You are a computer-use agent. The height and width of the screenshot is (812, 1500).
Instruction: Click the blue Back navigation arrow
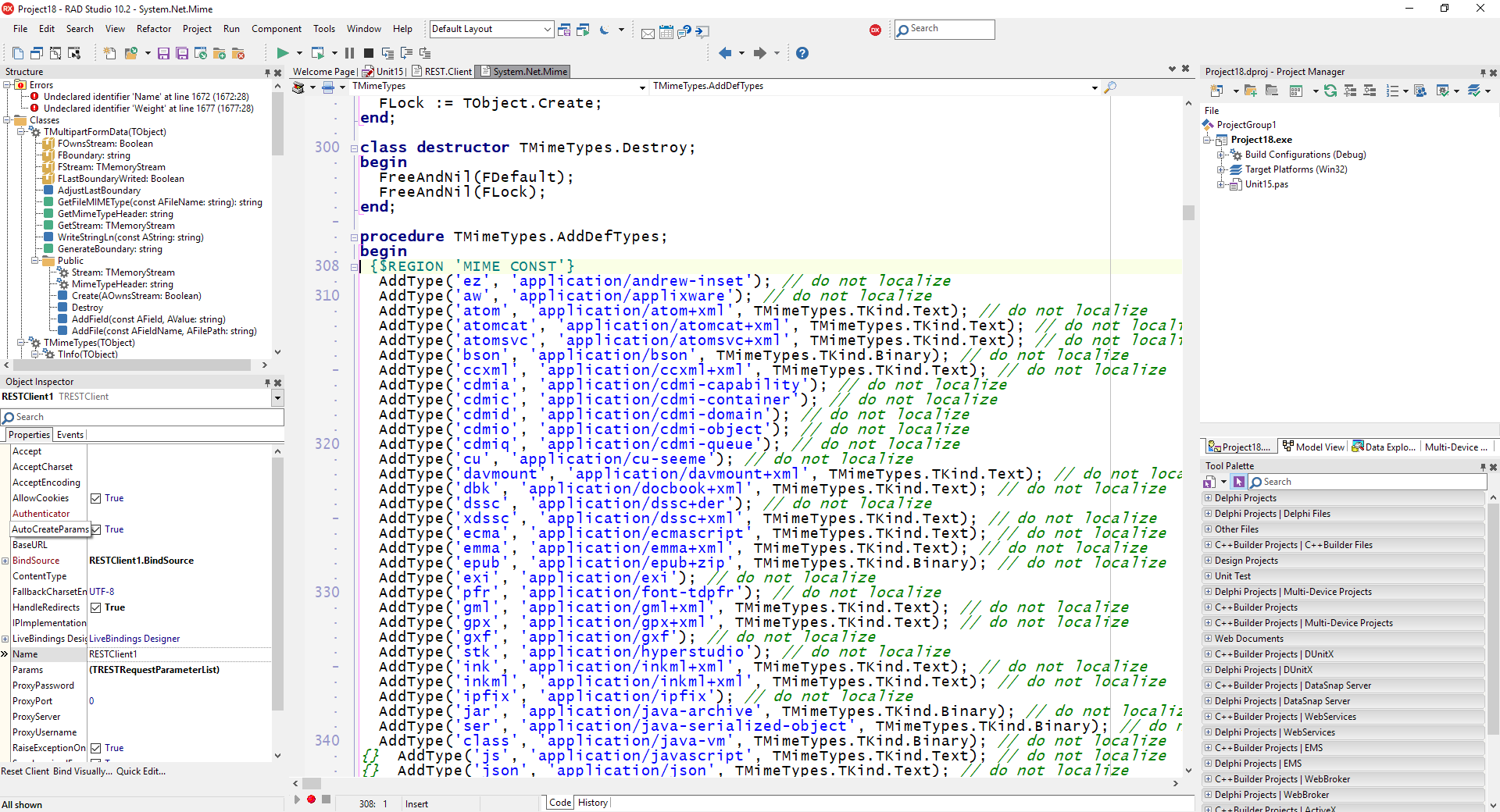click(725, 53)
